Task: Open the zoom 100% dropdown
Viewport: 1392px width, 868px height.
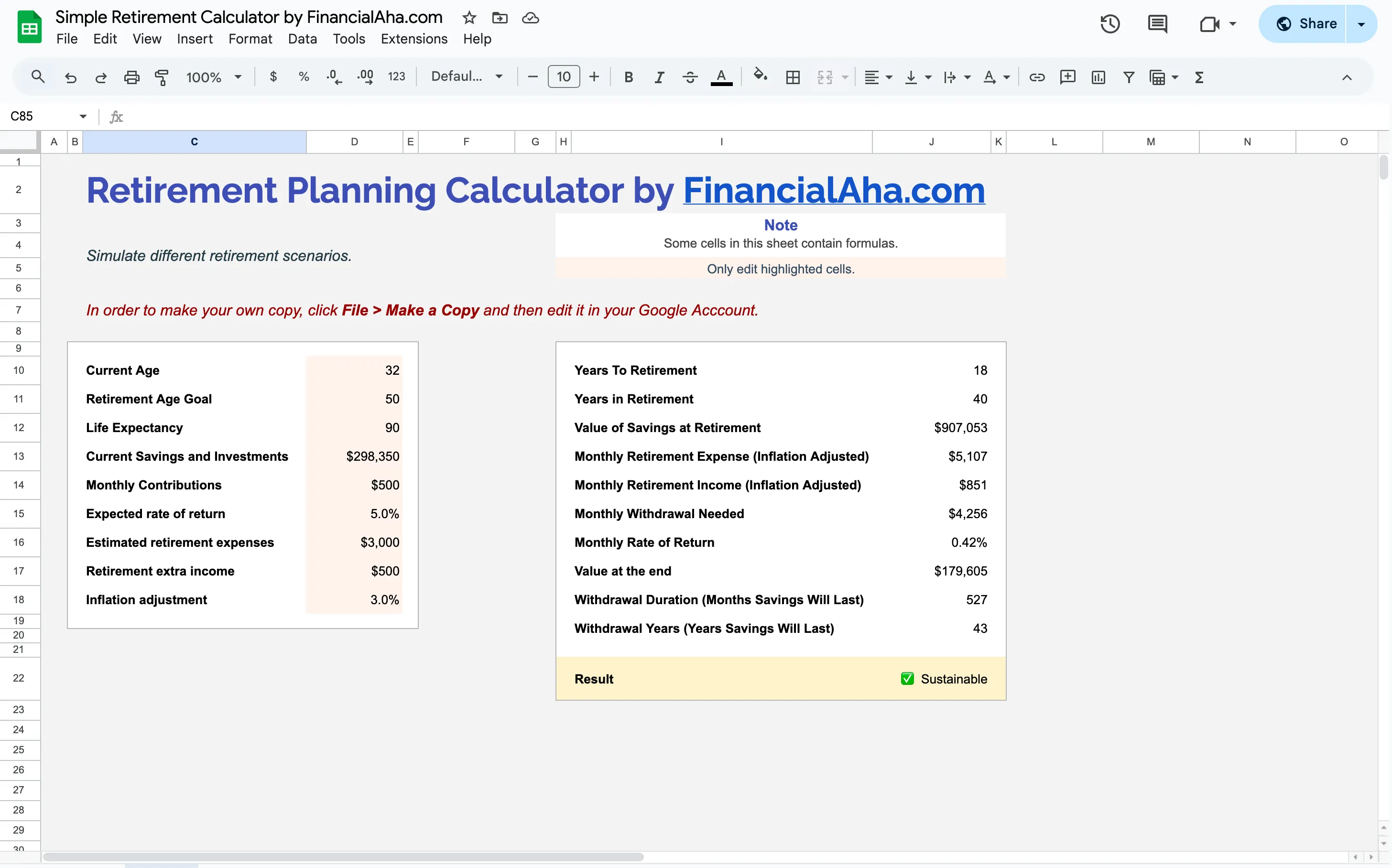Action: point(214,77)
